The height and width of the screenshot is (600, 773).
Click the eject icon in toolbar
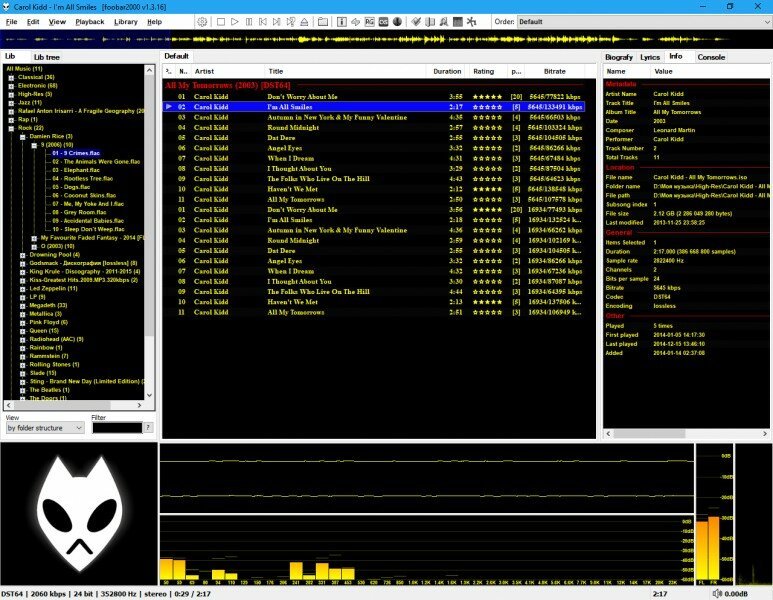tap(304, 21)
